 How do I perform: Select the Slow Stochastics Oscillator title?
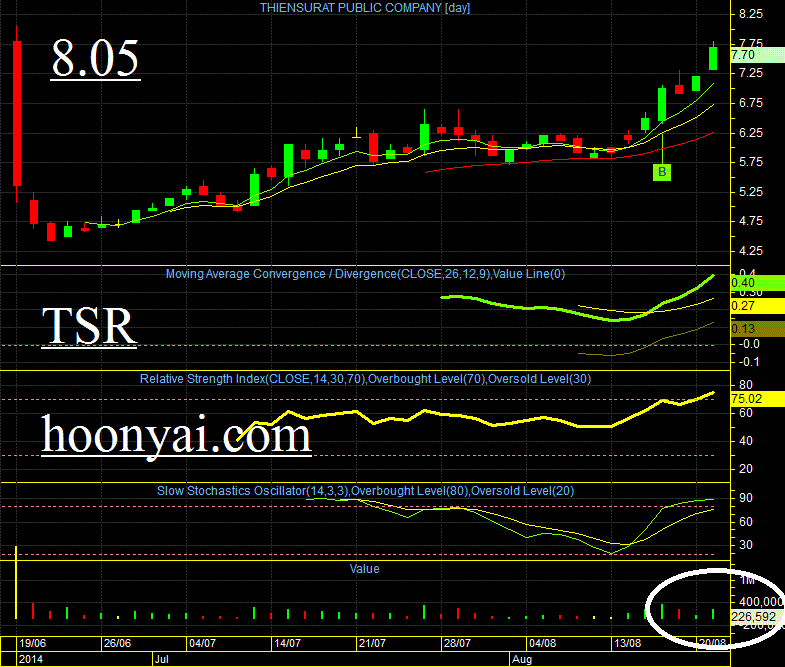365,491
